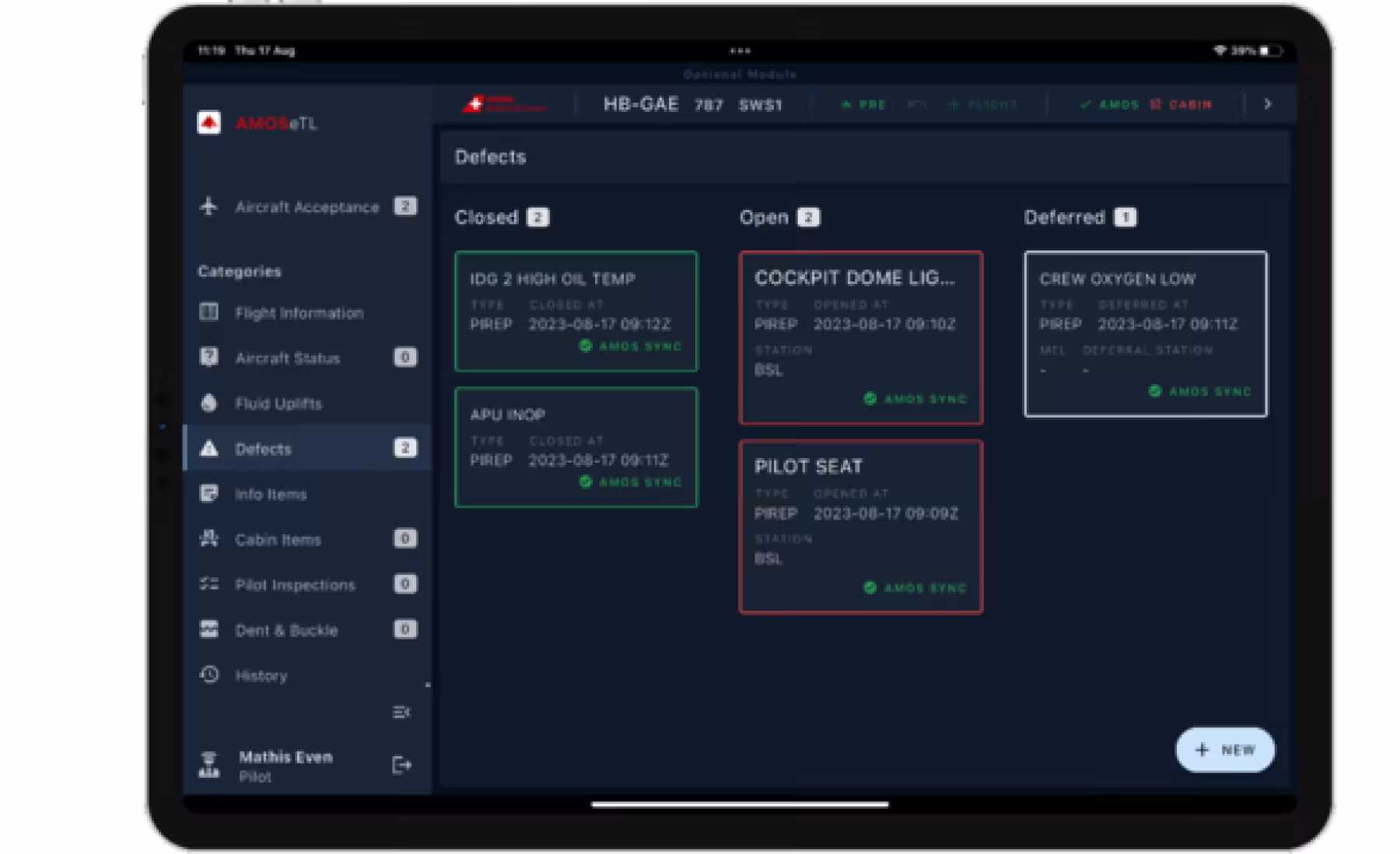1400x854 pixels.
Task: Select PRE phase in top bar
Action: (863, 104)
